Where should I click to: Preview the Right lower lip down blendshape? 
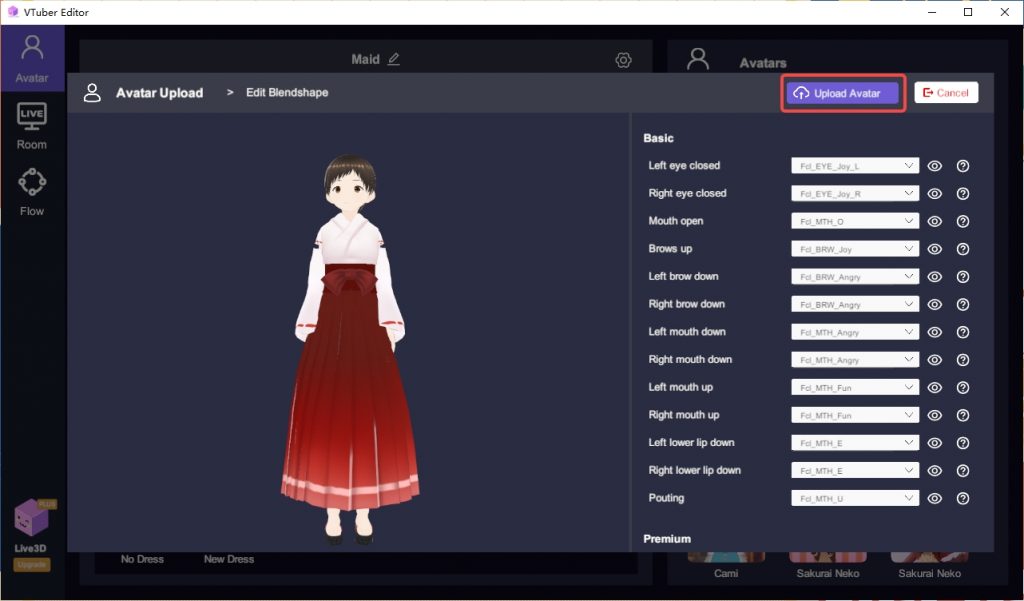(x=934, y=470)
